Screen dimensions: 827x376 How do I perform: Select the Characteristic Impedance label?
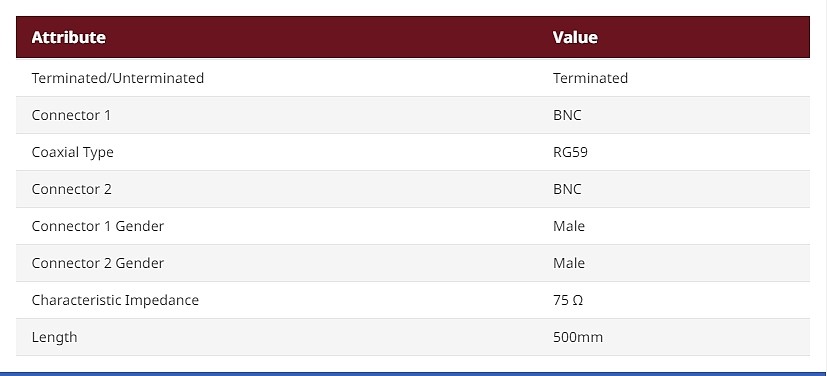pyautogui.click(x=115, y=300)
